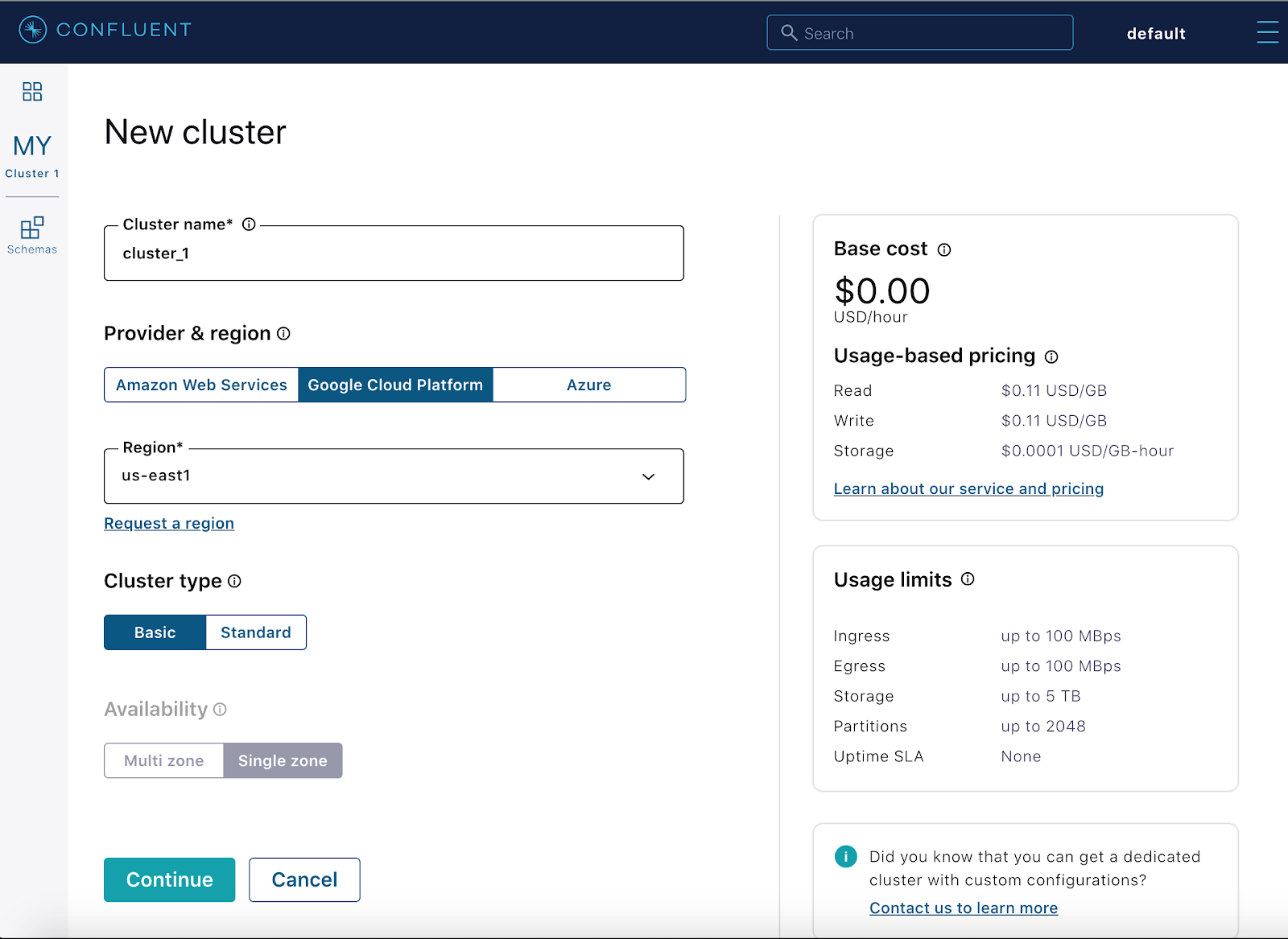Open the hamburger menu
Viewport: 1288px width, 939px height.
coord(1268,32)
